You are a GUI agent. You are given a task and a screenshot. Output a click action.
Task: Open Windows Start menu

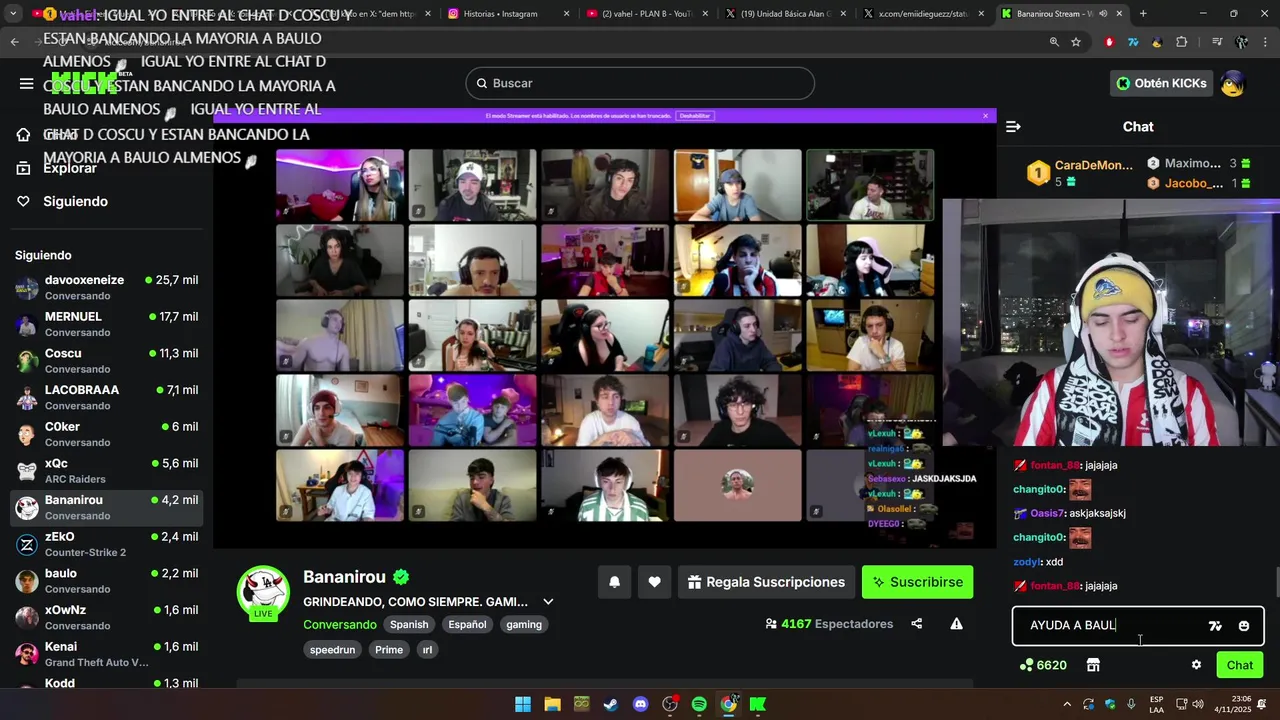point(523,704)
